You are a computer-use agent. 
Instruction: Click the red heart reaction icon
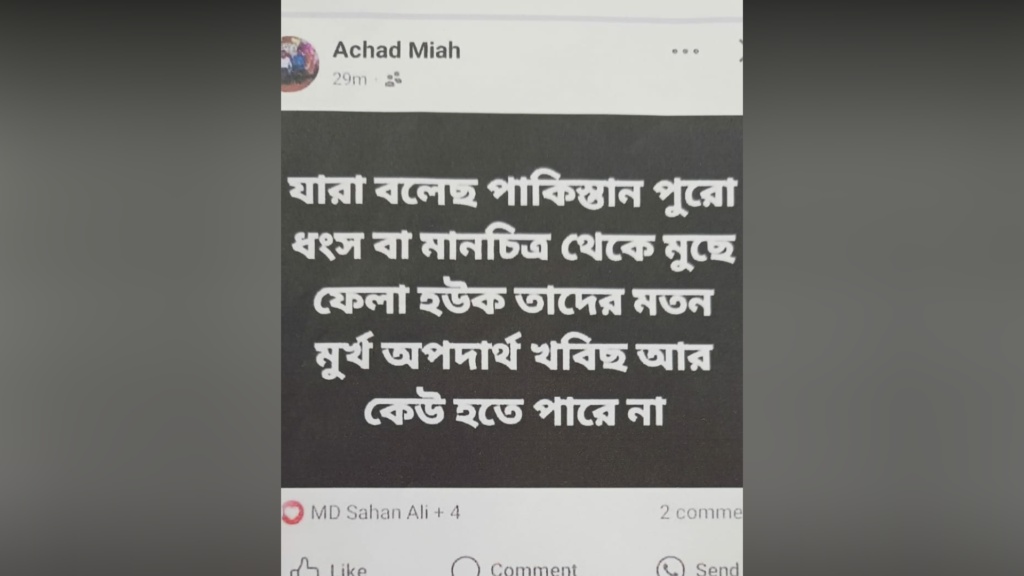pos(293,512)
